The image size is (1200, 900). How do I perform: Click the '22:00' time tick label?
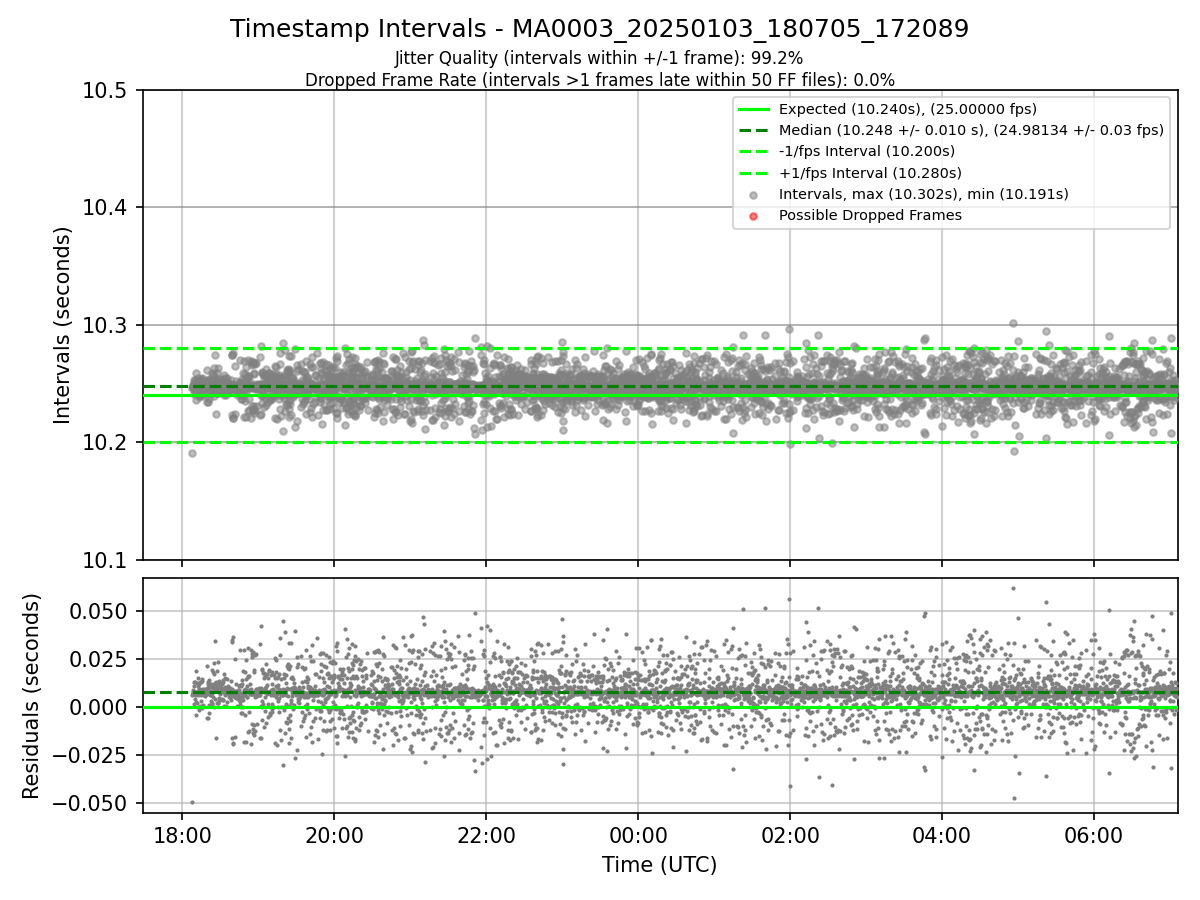pos(485,834)
